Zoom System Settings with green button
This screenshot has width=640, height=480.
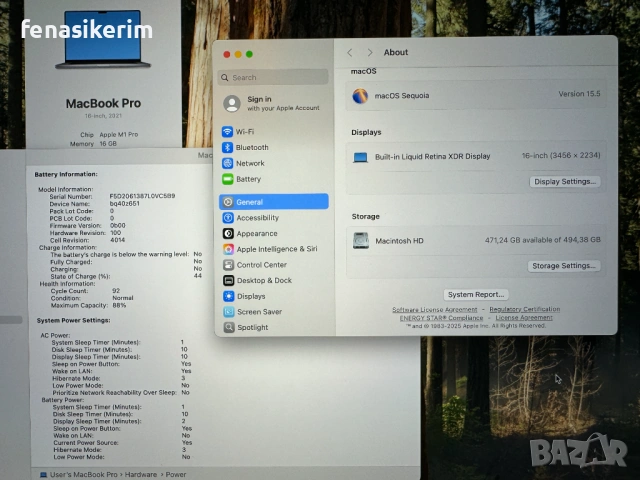click(249, 54)
